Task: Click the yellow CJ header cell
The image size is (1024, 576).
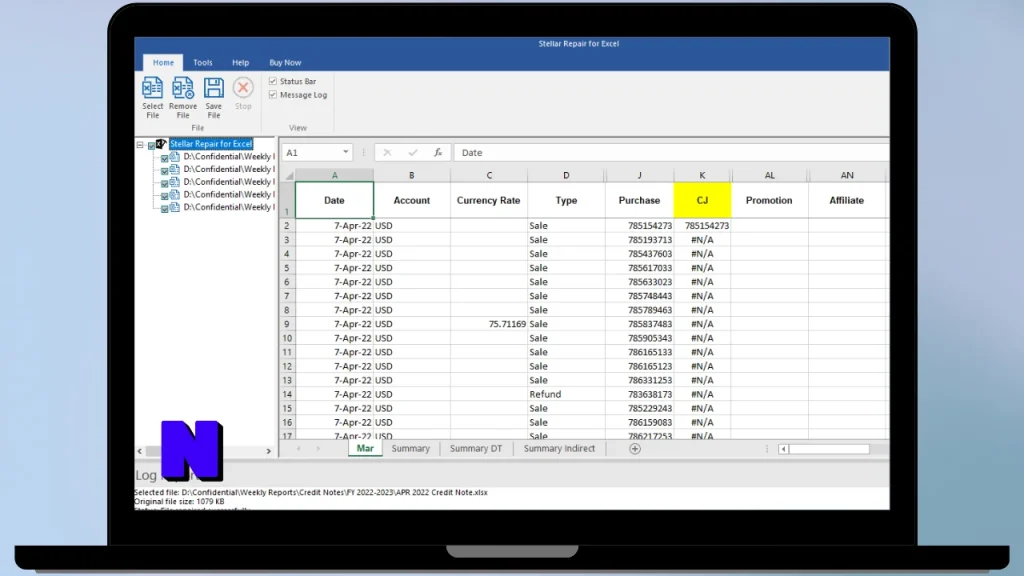Action: pyautogui.click(x=702, y=200)
